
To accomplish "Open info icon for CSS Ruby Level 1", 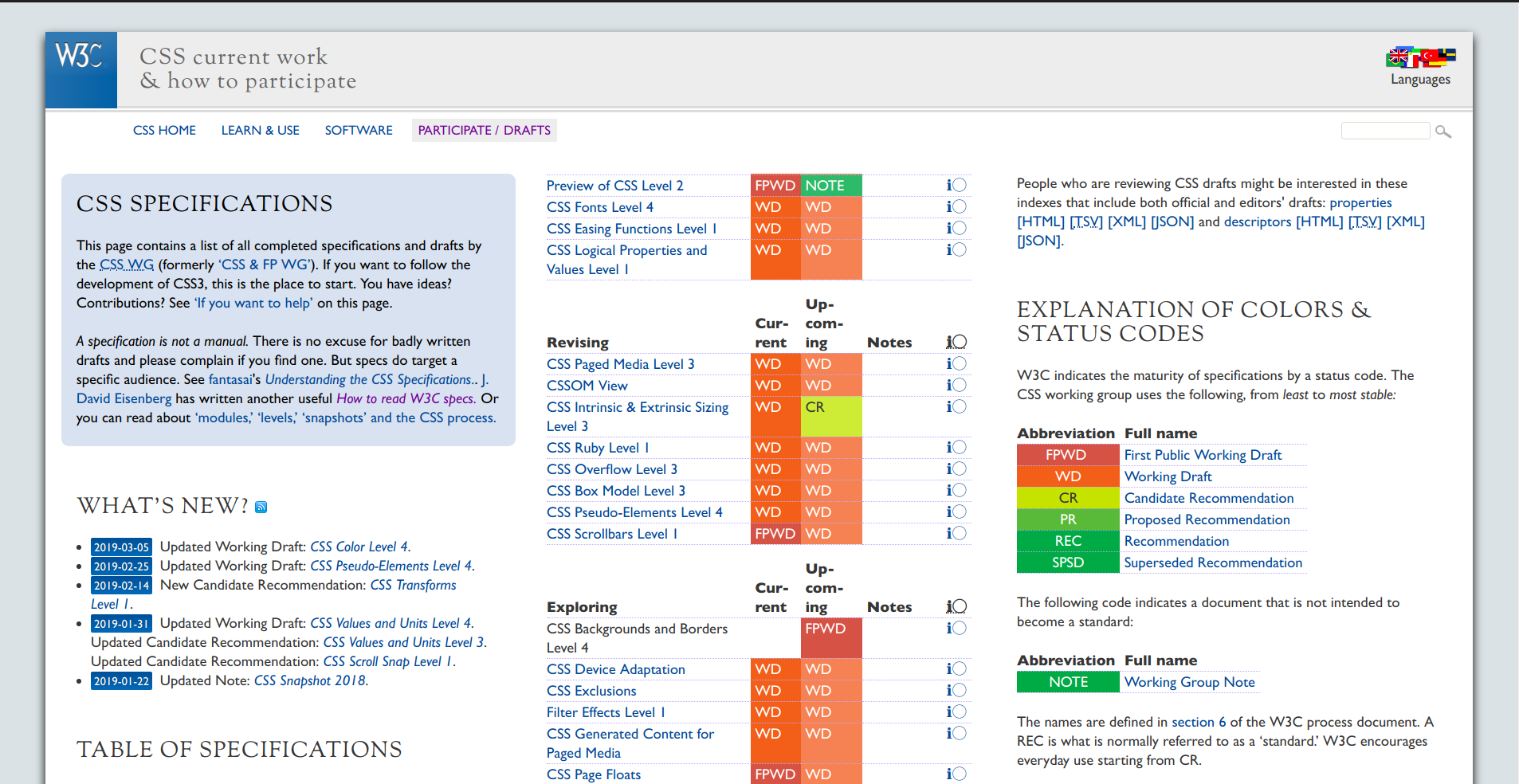I will pos(956,447).
